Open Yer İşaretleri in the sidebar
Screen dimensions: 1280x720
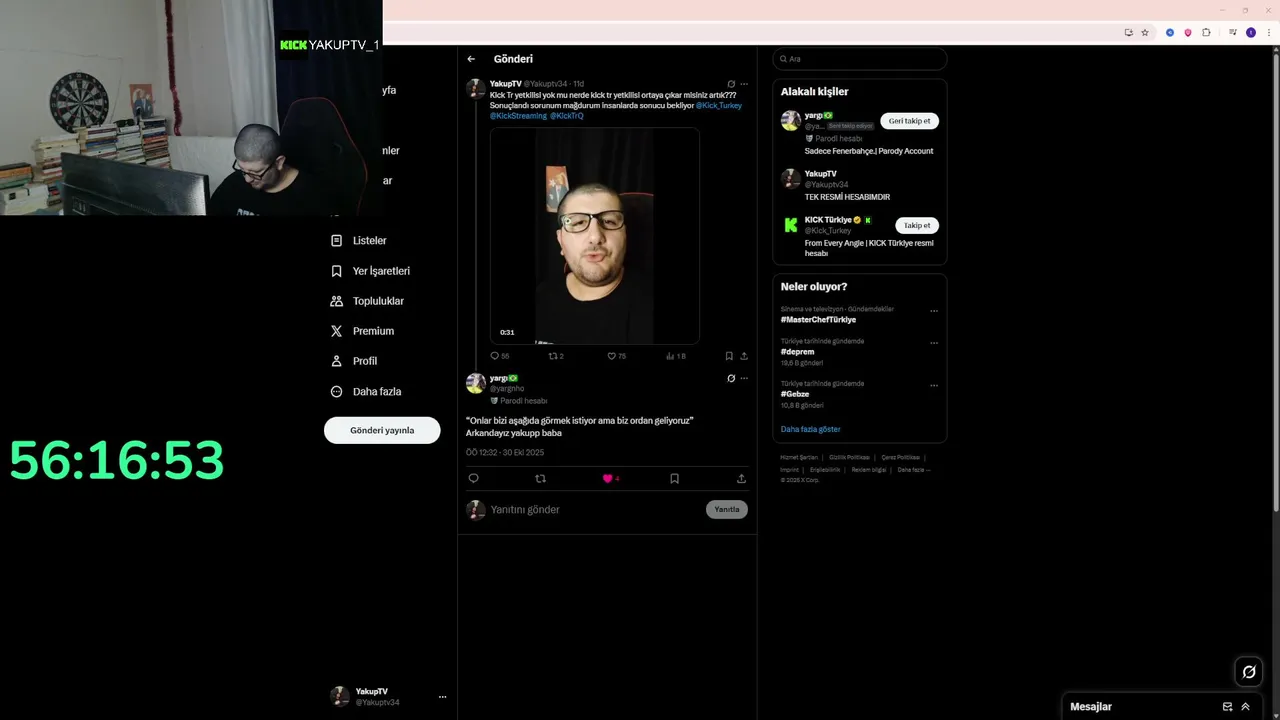point(370,271)
